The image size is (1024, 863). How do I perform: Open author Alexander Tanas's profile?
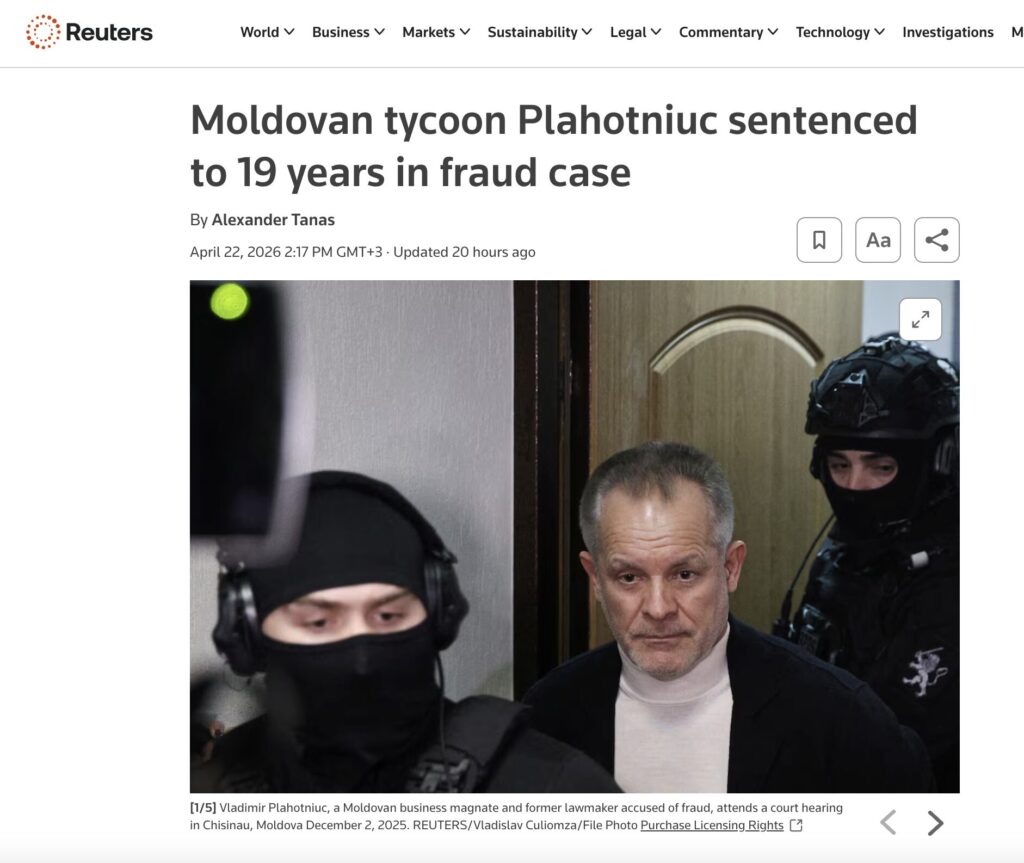coord(273,220)
